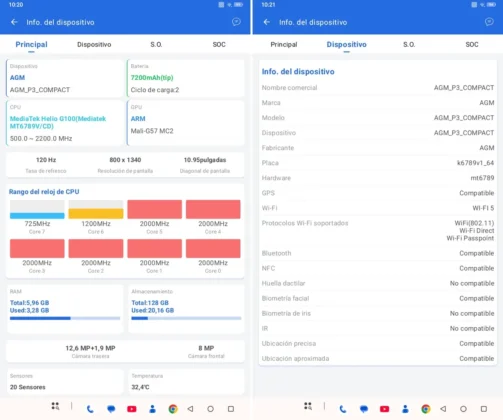
Task: Tap the Home circle button on left screen
Action: tap(210, 409)
